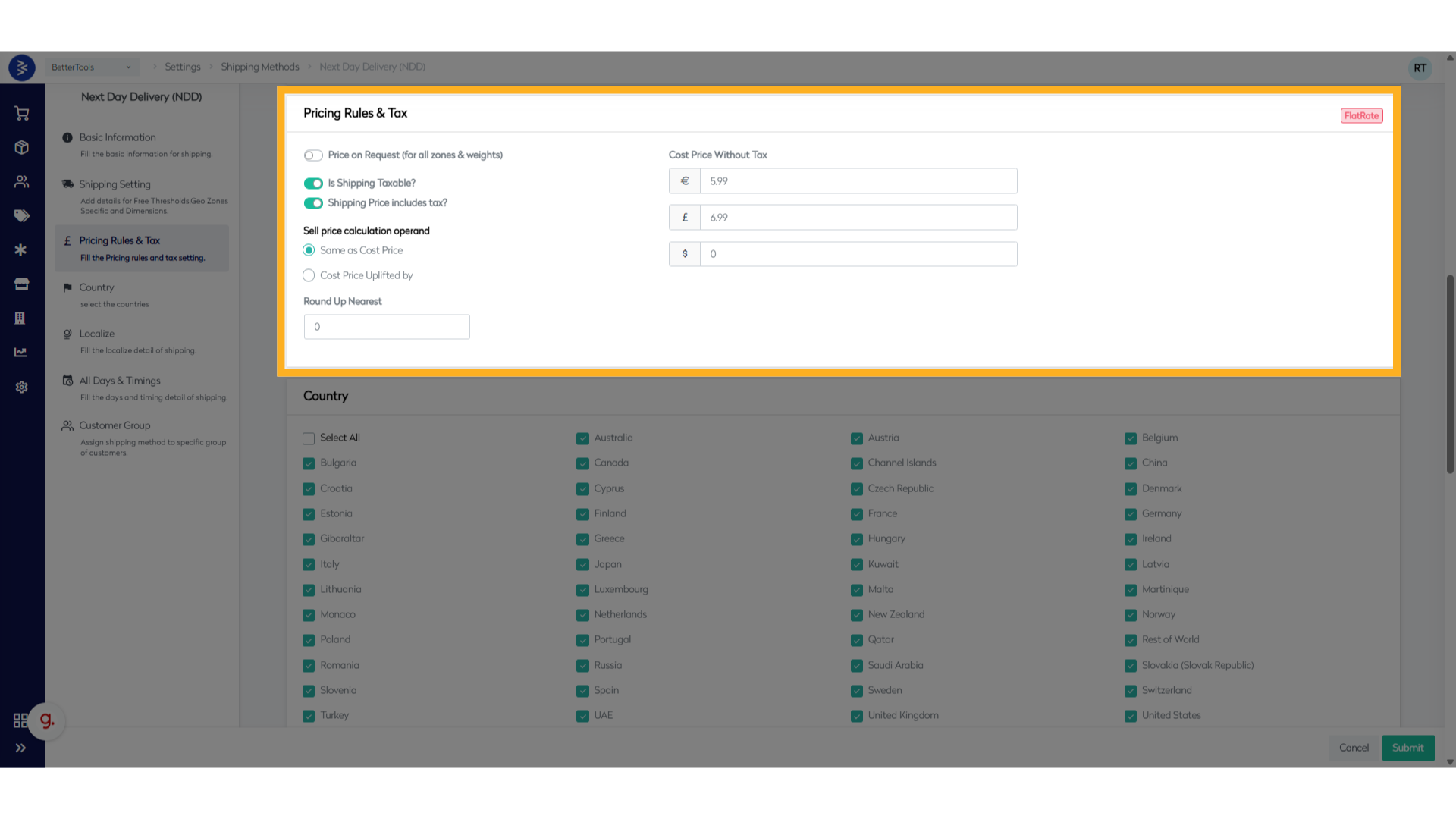Go to Basic Information section

(118, 137)
